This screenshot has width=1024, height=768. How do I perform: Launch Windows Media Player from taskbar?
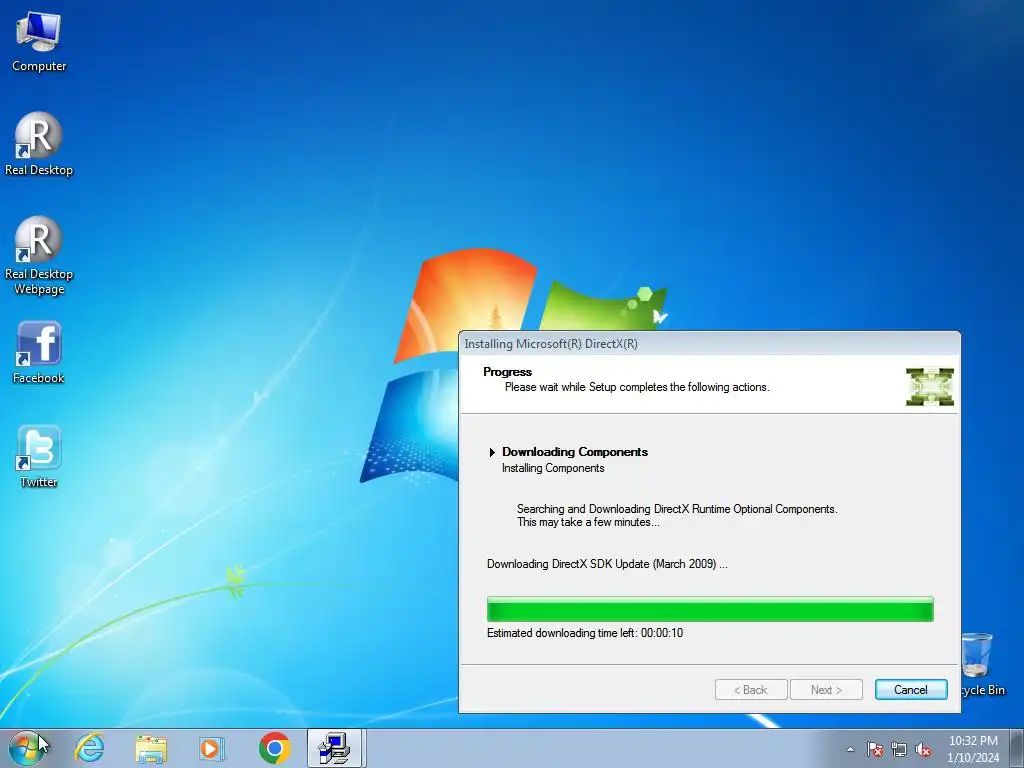point(212,748)
